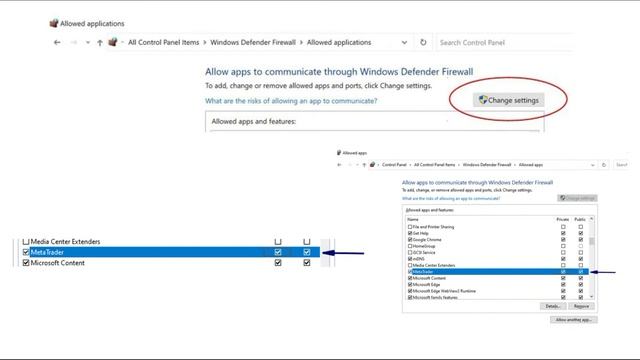Click the Public column header in small window
640x360 pixels.
tap(580, 220)
